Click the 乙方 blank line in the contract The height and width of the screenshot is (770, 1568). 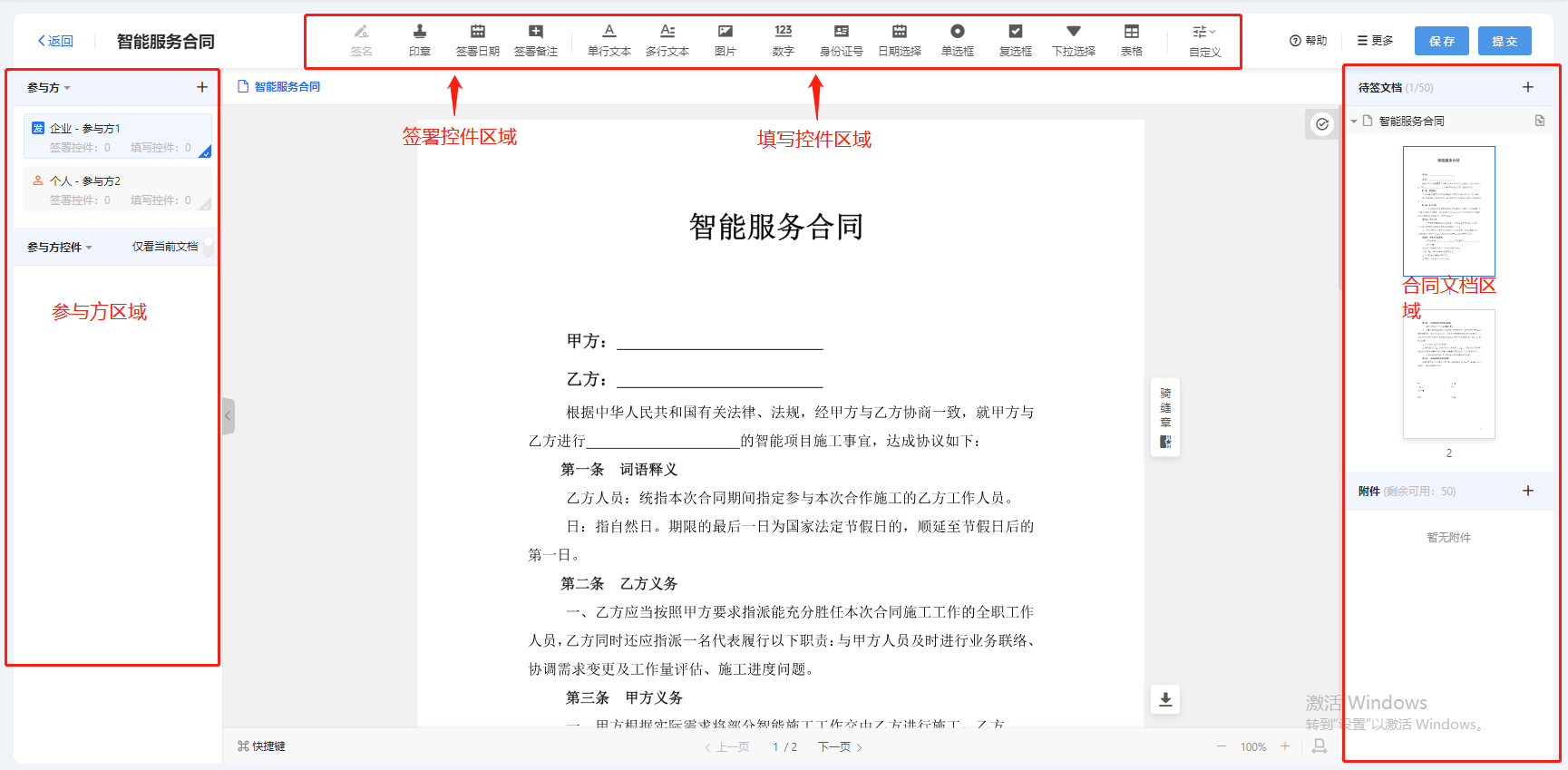[x=720, y=380]
